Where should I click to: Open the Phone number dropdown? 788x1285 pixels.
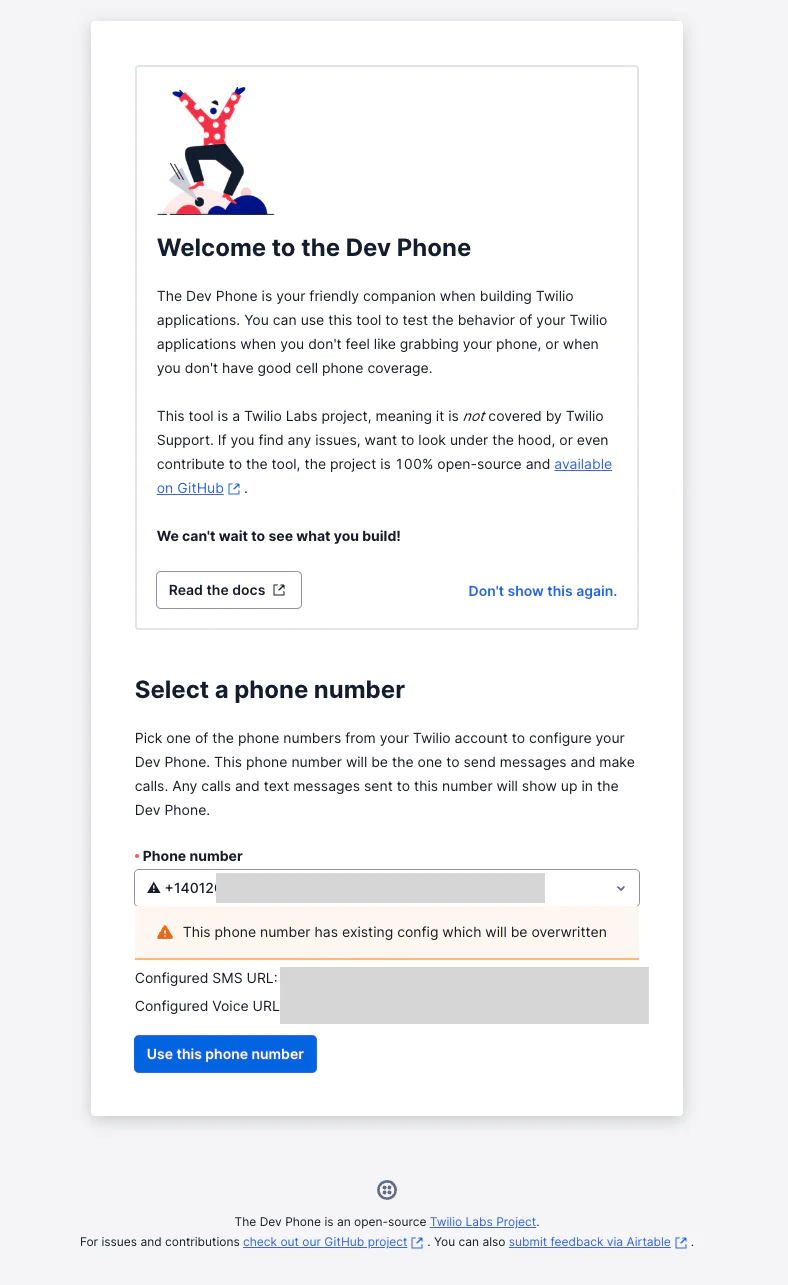coord(387,887)
